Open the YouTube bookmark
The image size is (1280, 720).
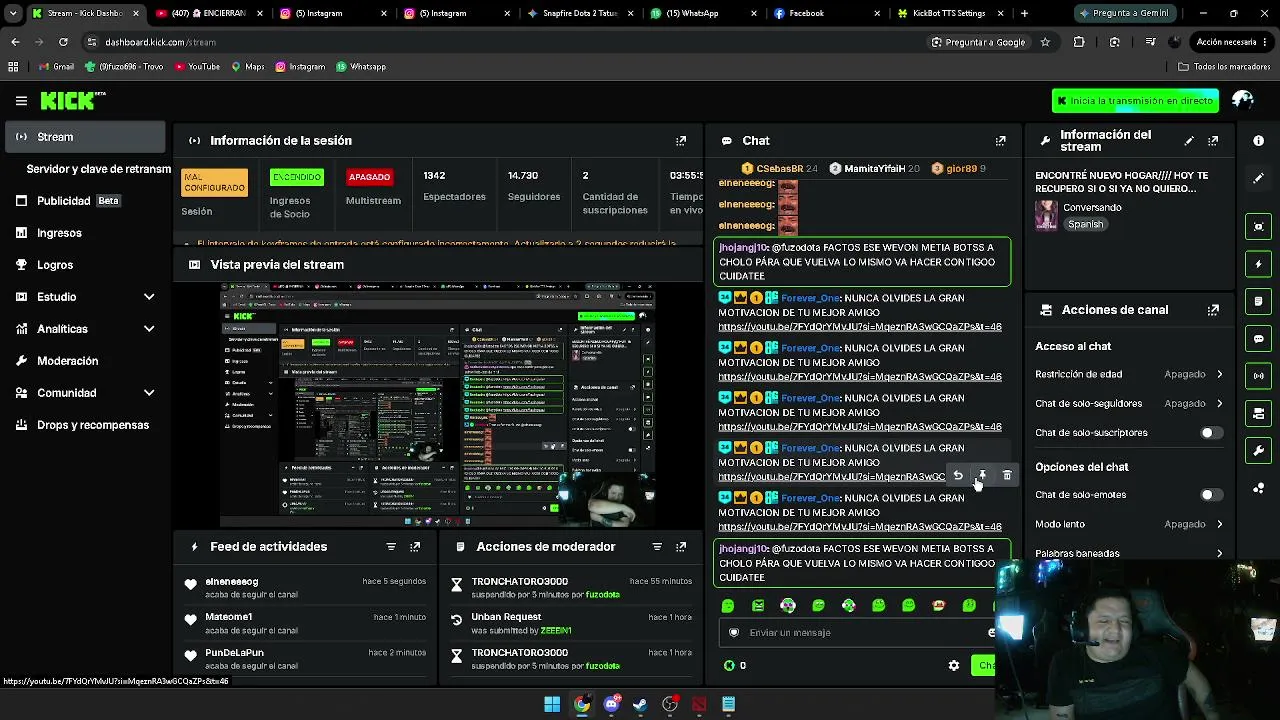(x=197, y=67)
